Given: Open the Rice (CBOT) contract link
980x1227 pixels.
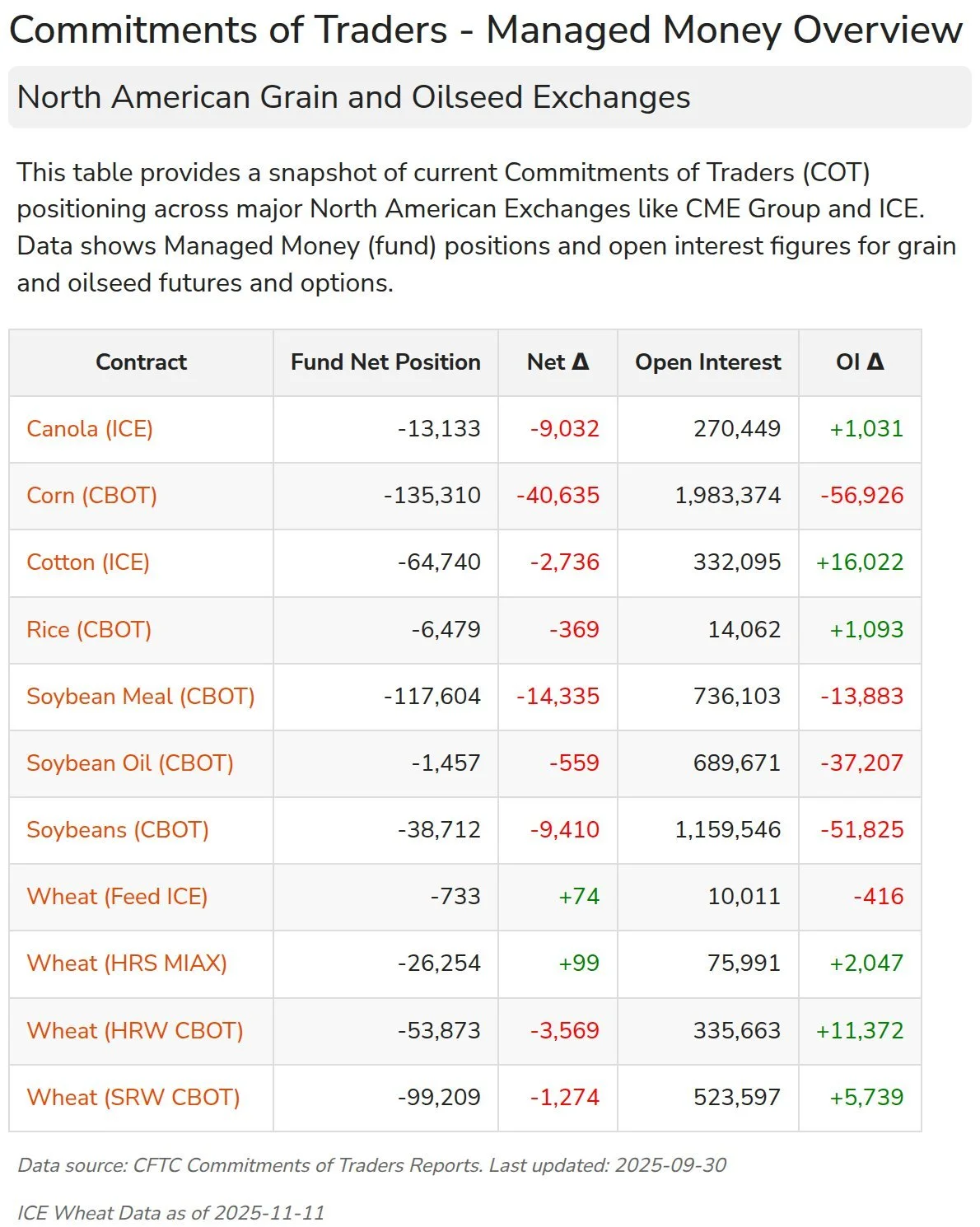Looking at the screenshot, I should pos(89,630).
